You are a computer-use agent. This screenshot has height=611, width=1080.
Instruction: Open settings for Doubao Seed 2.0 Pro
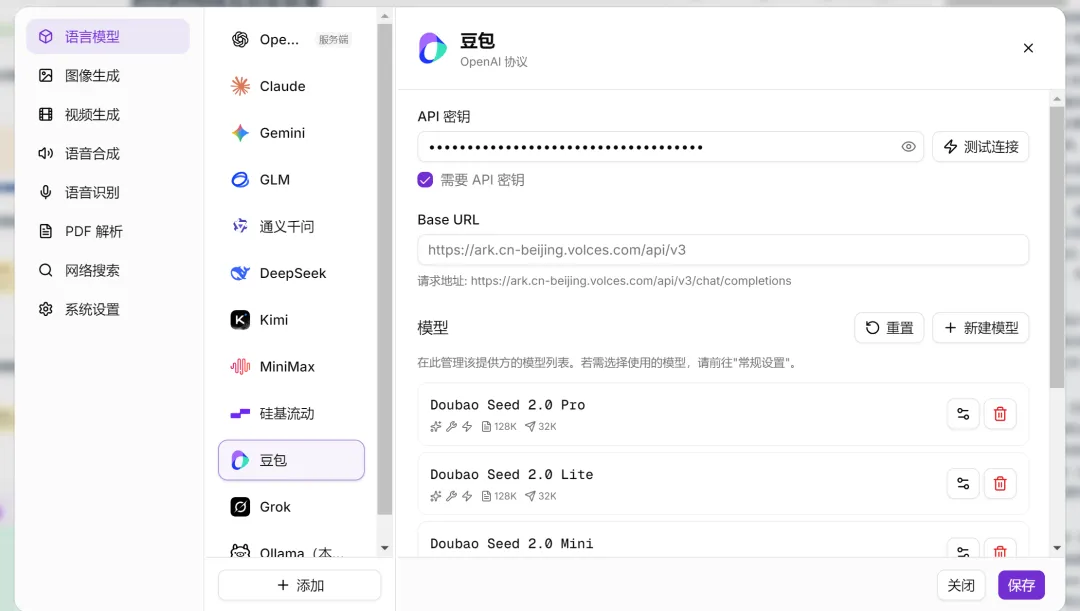pyautogui.click(x=963, y=414)
